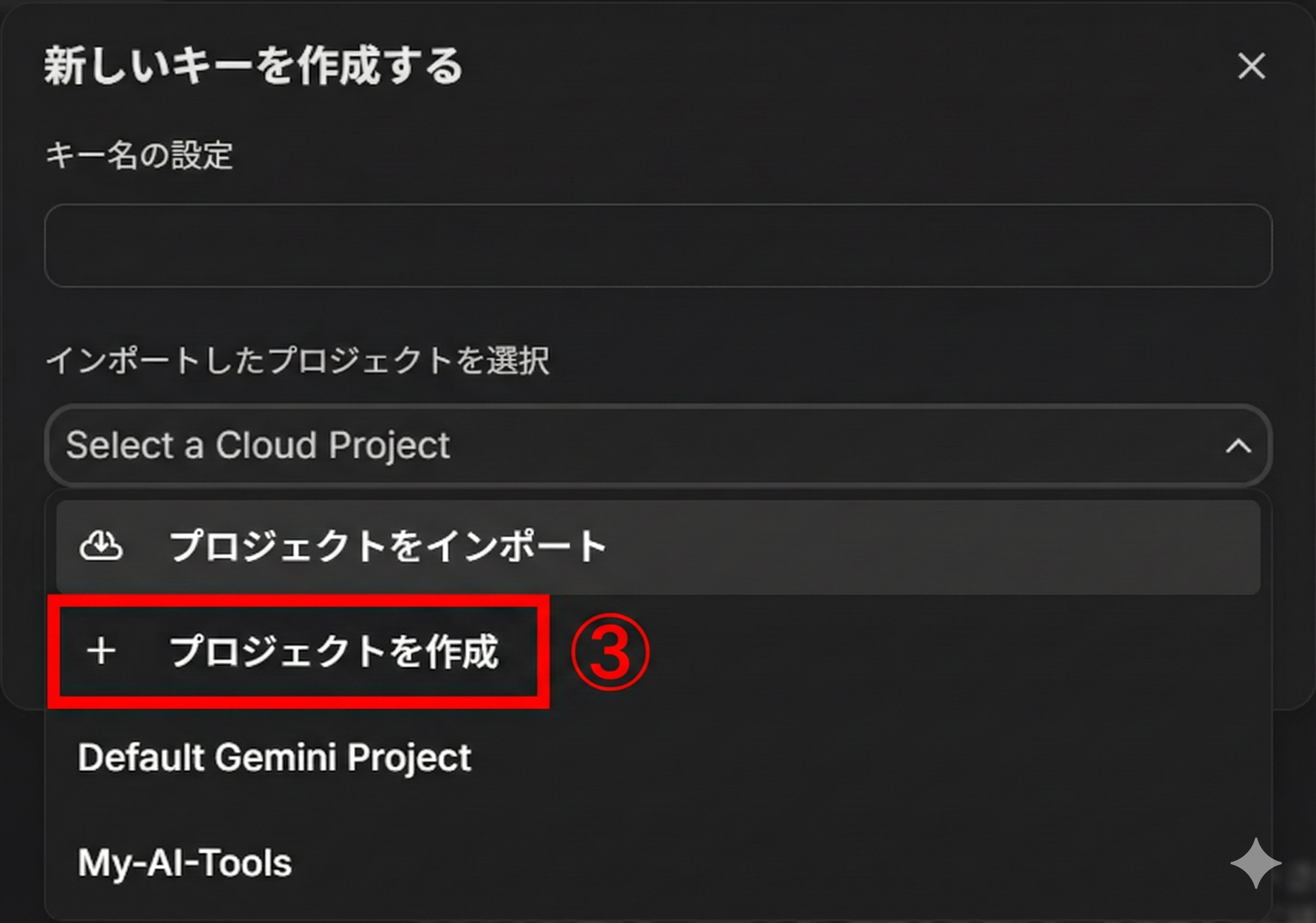The height and width of the screenshot is (923, 1316).
Task: Close the new key dialog
Action: (x=1251, y=66)
